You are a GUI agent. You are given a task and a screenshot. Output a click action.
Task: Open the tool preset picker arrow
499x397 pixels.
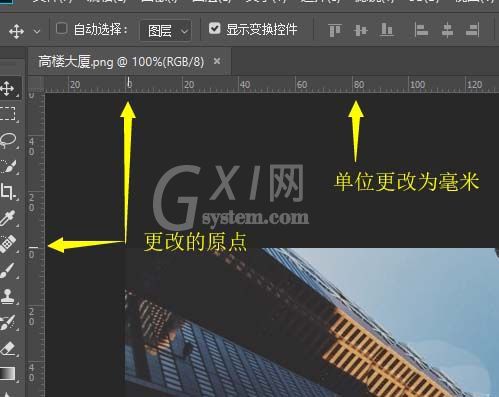click(37, 32)
